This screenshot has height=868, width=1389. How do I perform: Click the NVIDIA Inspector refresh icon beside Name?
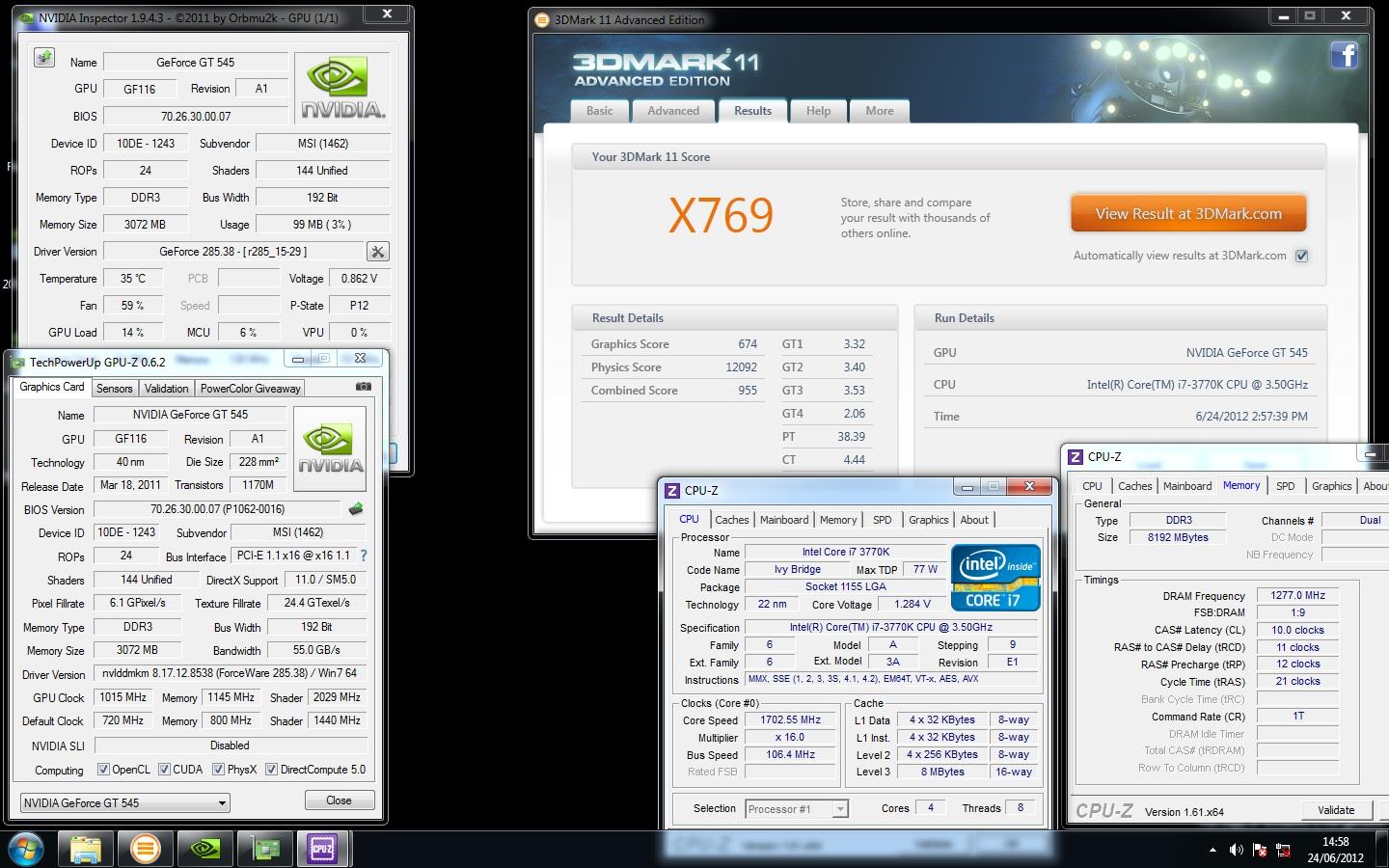pyautogui.click(x=43, y=58)
